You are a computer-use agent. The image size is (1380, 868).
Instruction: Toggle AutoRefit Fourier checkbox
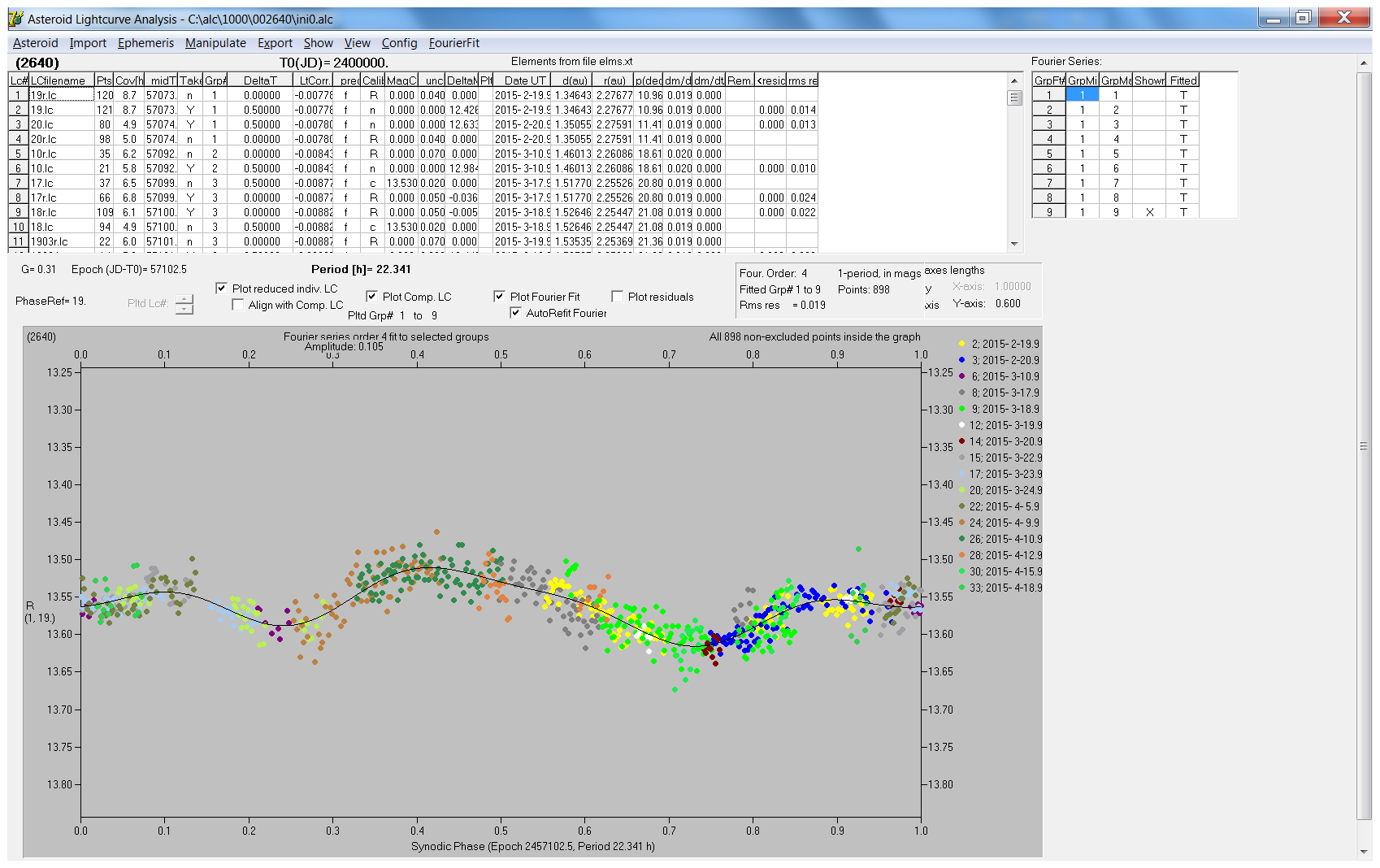515,313
